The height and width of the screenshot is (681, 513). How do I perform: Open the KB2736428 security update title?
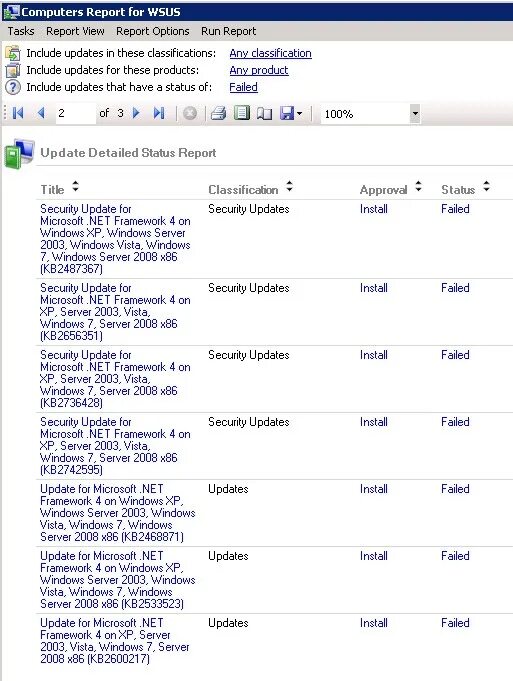(x=115, y=378)
